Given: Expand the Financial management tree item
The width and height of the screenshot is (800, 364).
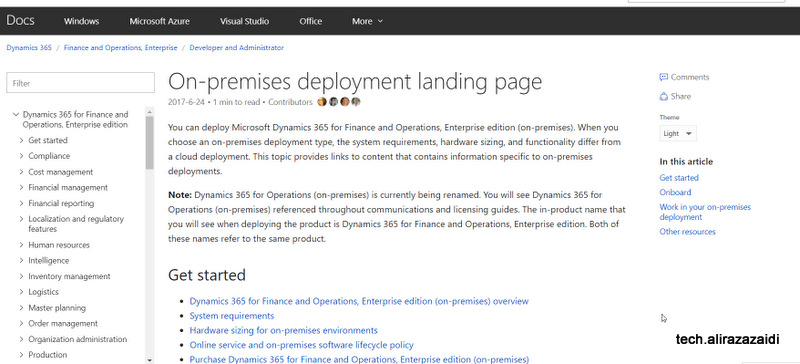Looking at the screenshot, I should (x=21, y=187).
